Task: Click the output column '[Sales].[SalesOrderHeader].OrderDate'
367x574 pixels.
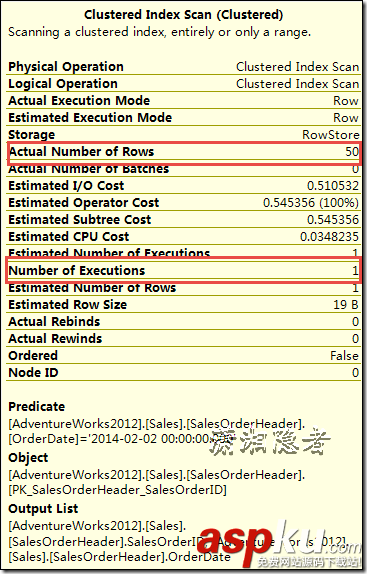Action: click(x=119, y=557)
